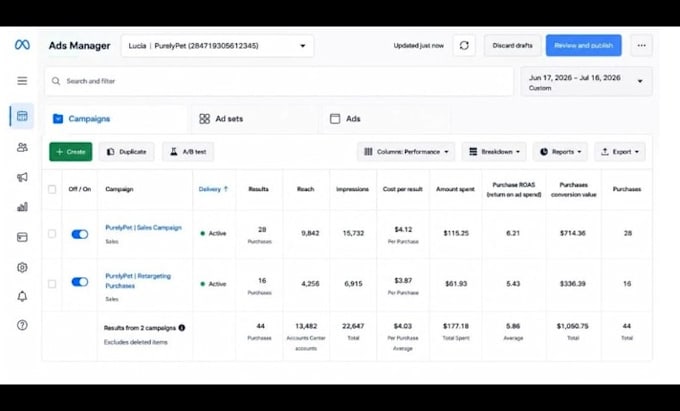Screen dimensions: 680x411
Task: Open the settings gear icon in sidebar
Action: coord(22,267)
